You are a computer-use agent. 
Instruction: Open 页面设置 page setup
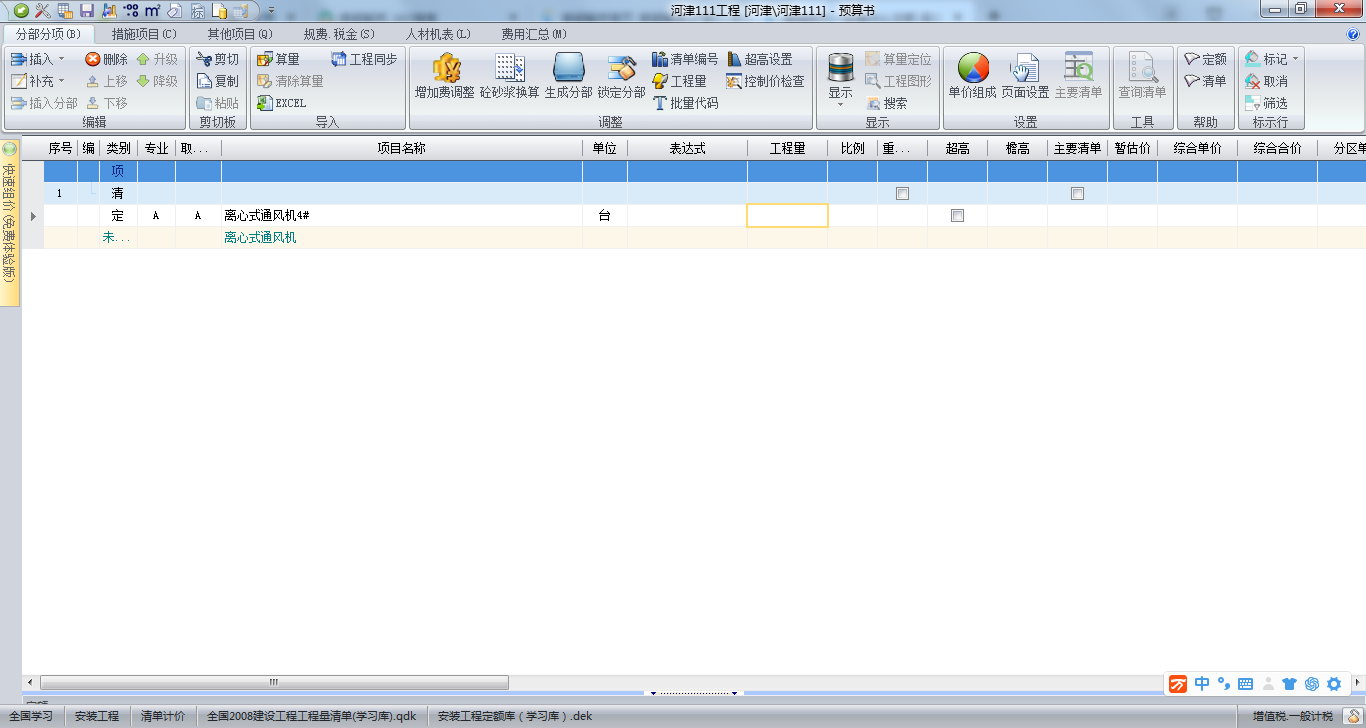tap(1025, 76)
